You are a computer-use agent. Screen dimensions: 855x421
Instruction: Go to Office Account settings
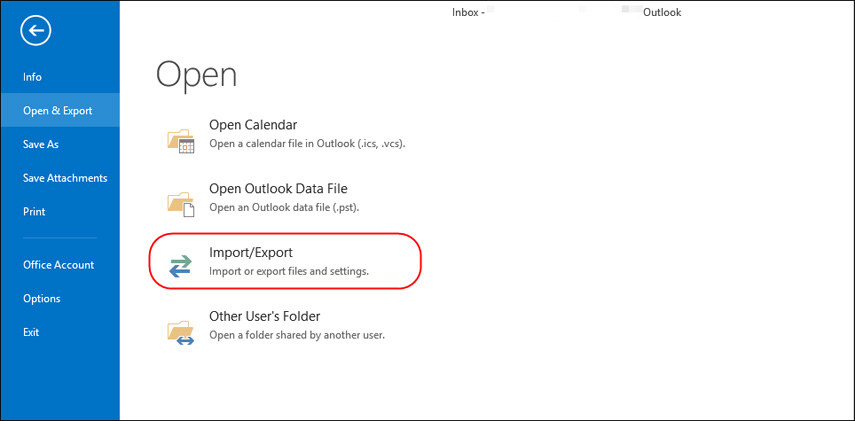58,265
